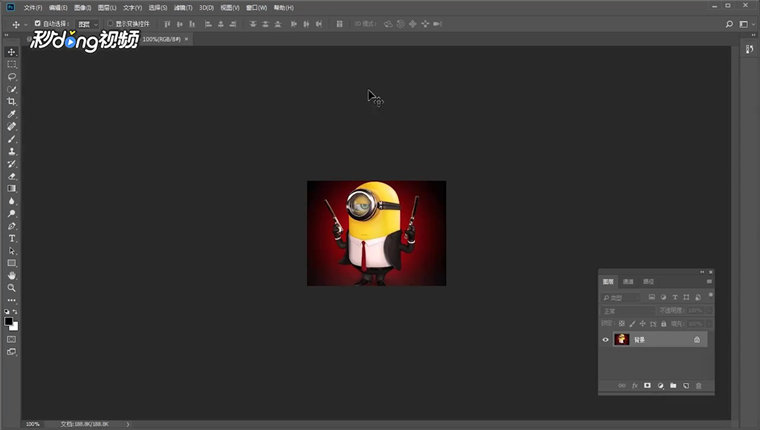Select the Brush tool
Image resolution: width=760 pixels, height=430 pixels.
pos(12,139)
